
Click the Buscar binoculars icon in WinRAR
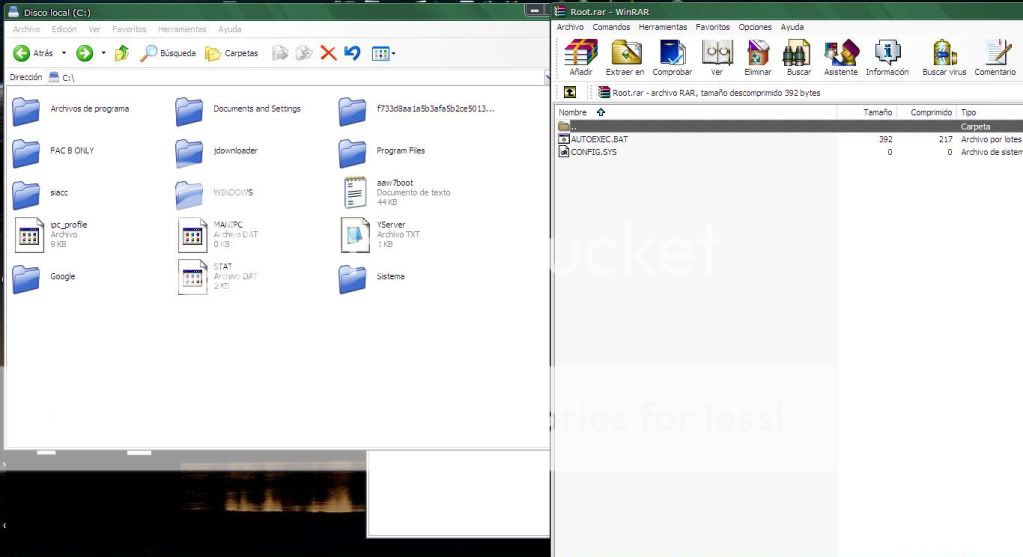click(x=798, y=57)
